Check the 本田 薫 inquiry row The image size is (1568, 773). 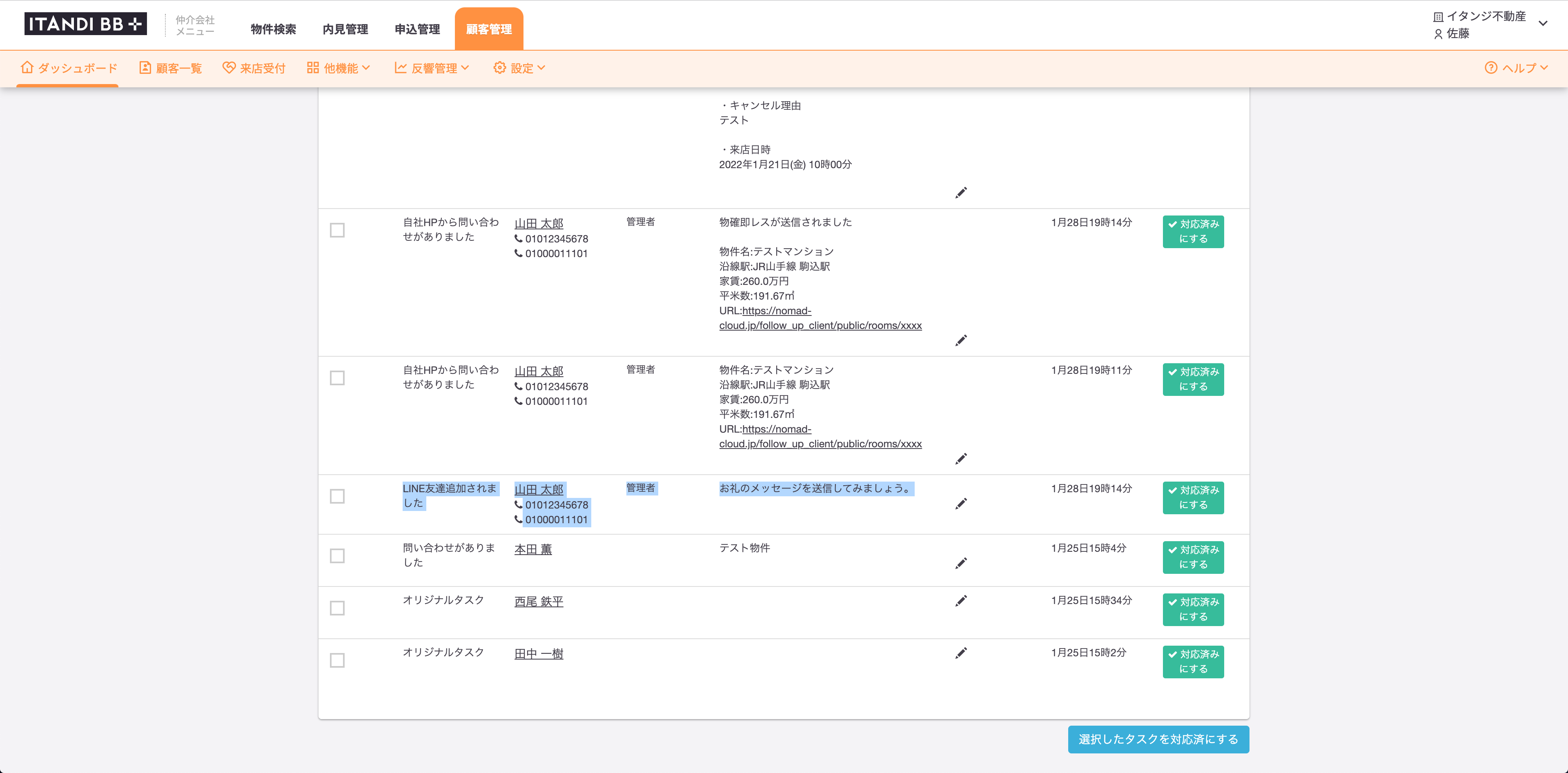point(337,556)
